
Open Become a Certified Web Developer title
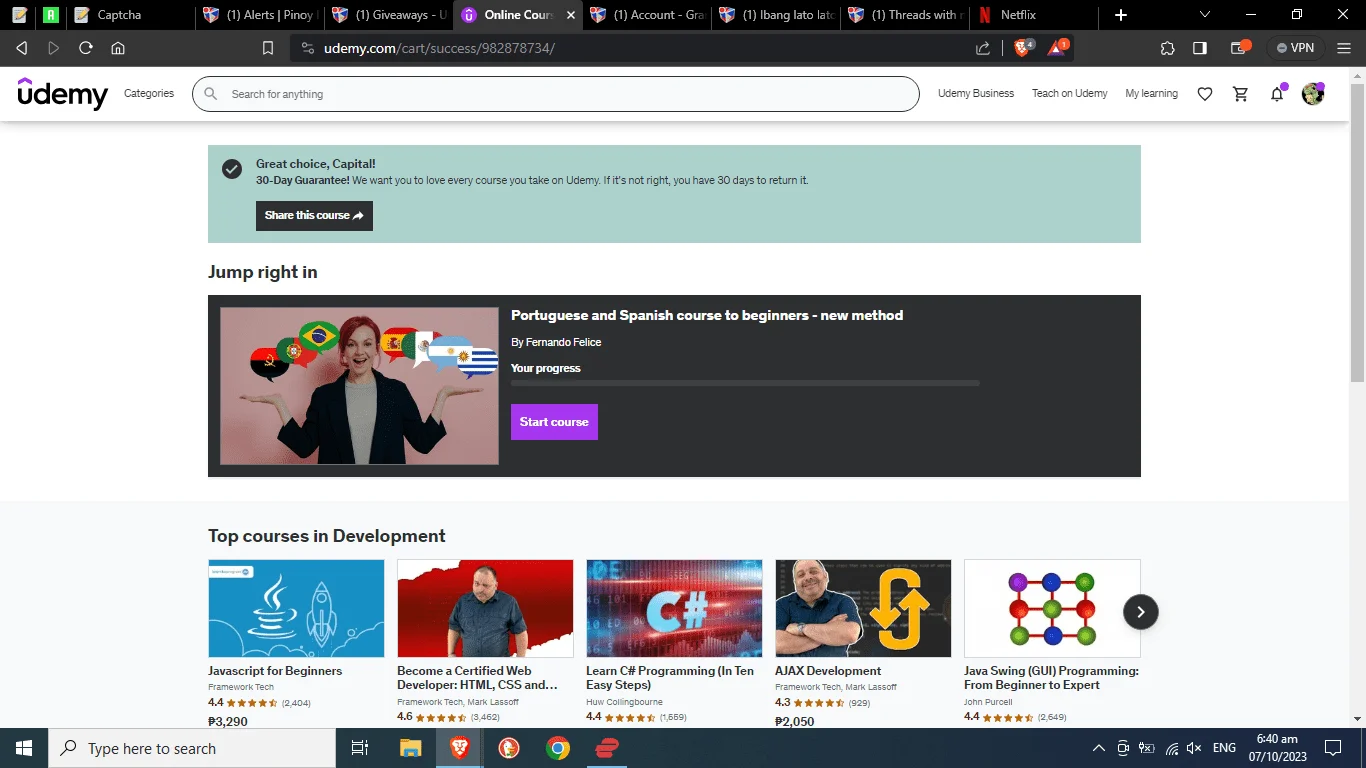[477, 678]
